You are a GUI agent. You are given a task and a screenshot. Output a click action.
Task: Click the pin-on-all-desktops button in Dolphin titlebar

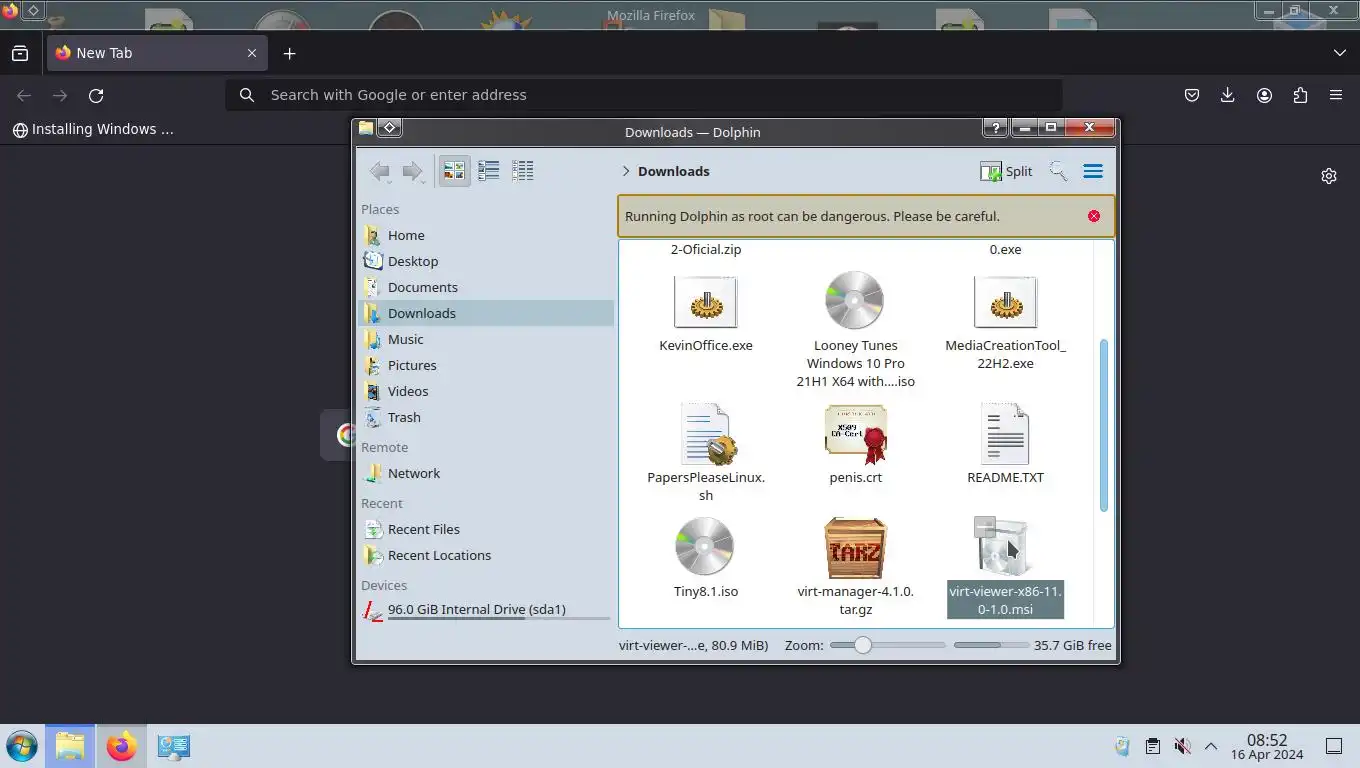coord(390,127)
